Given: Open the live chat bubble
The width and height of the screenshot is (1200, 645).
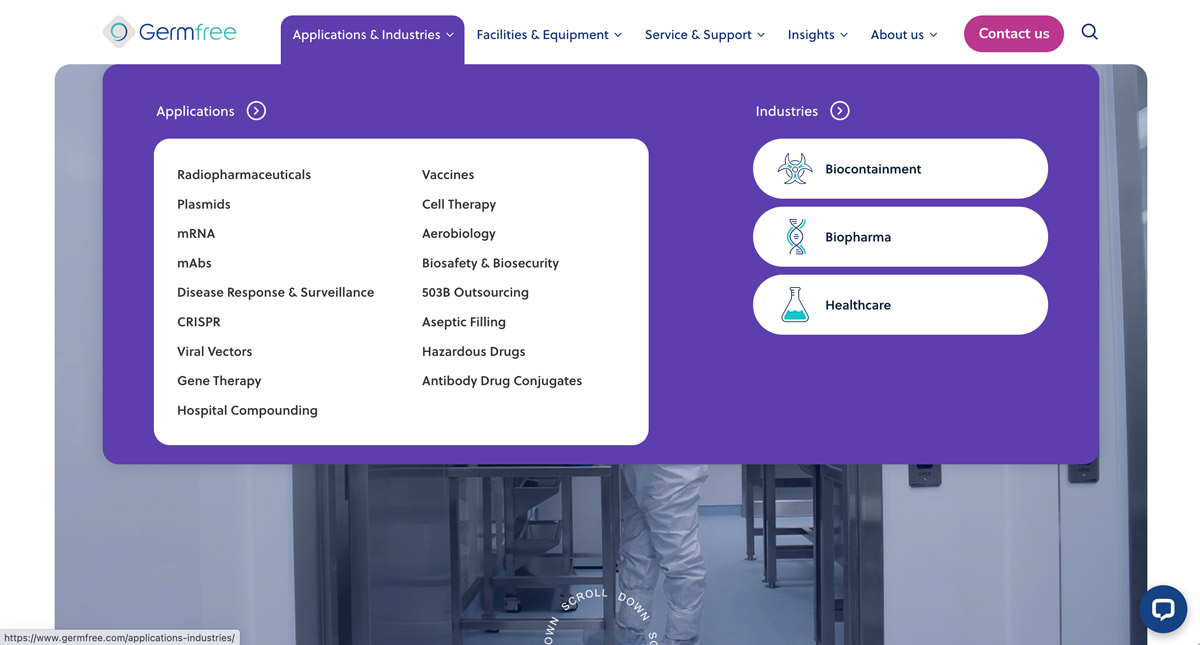Looking at the screenshot, I should click(x=1162, y=609).
